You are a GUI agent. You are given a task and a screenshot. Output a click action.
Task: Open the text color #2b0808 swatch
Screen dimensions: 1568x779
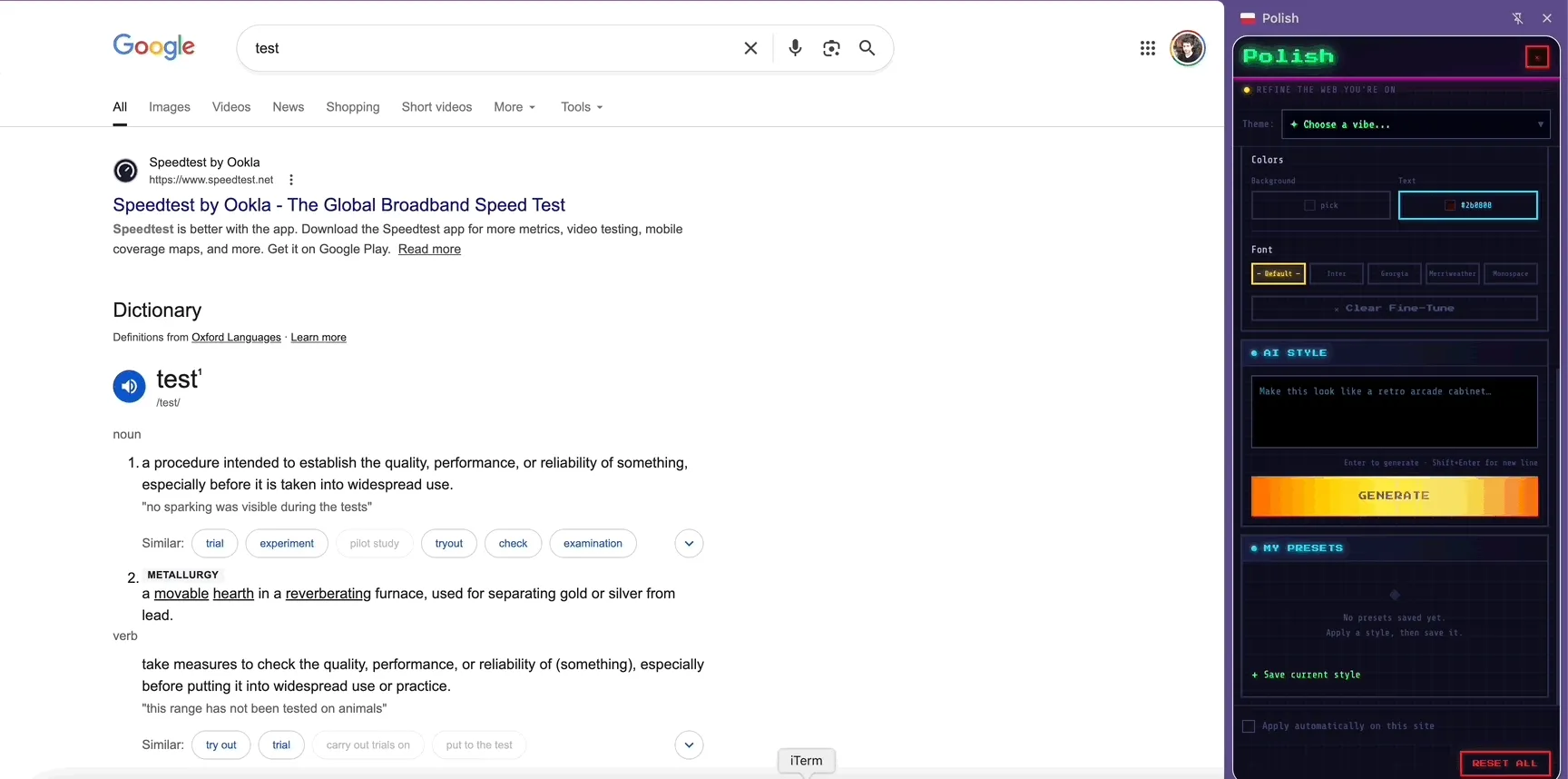1467,205
